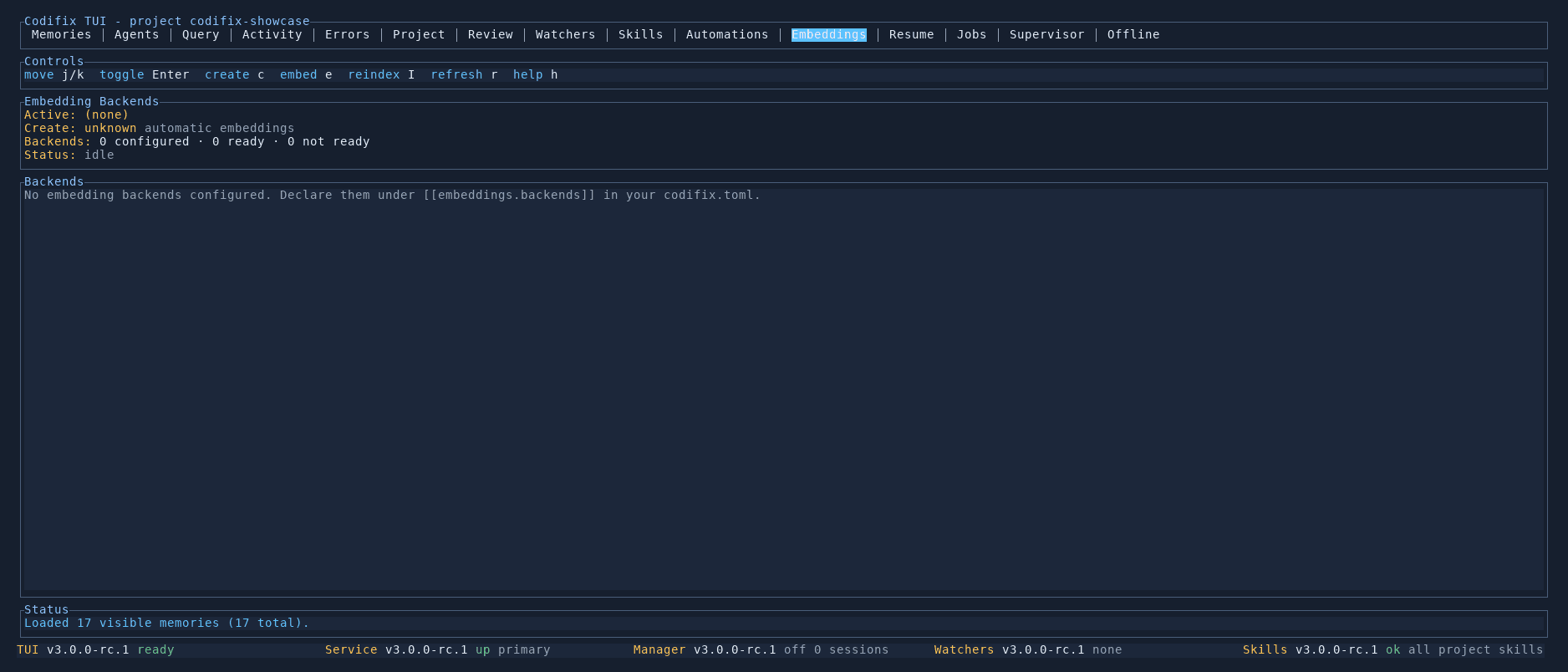
Task: Open the Errors tab
Action: click(347, 34)
